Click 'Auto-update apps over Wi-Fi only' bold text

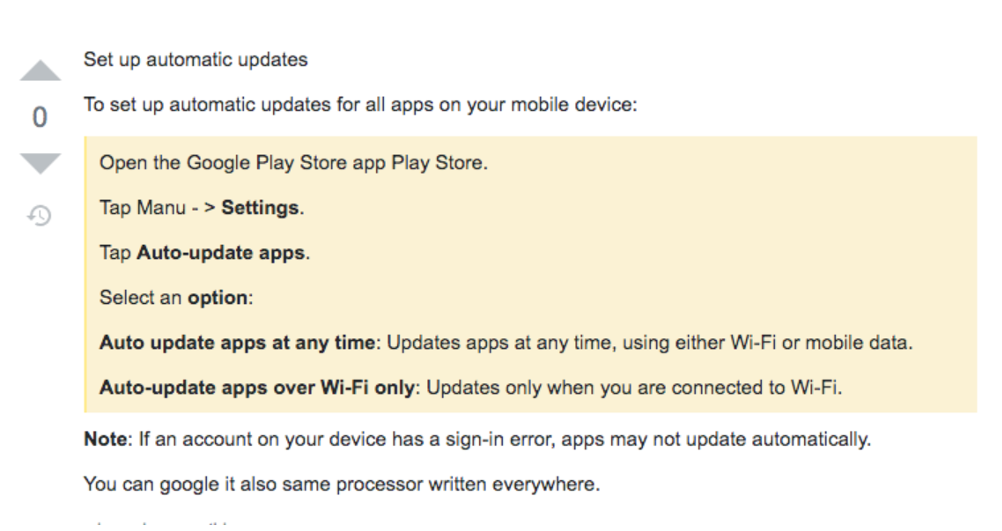point(258,387)
